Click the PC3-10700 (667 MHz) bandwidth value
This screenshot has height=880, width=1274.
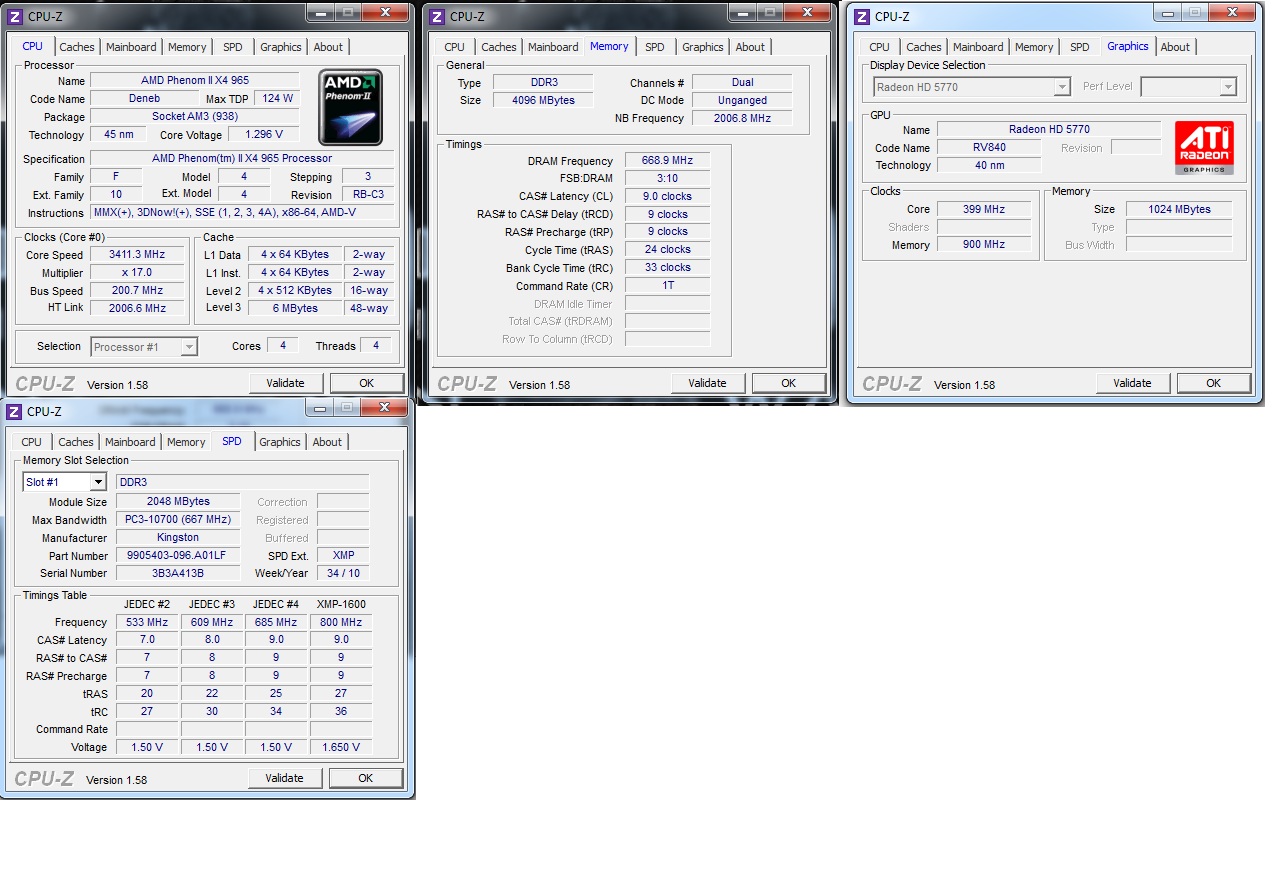[178, 519]
